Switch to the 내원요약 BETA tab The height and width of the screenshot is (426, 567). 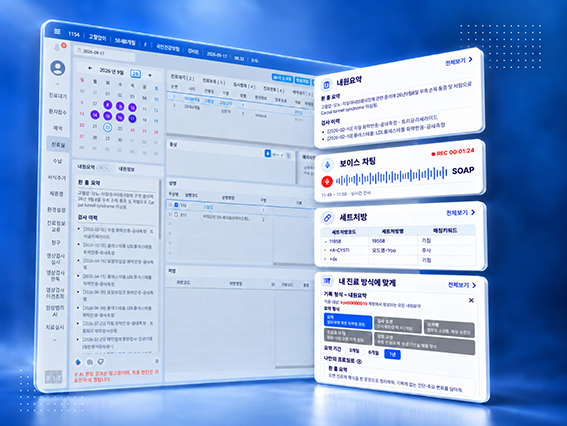click(x=93, y=167)
